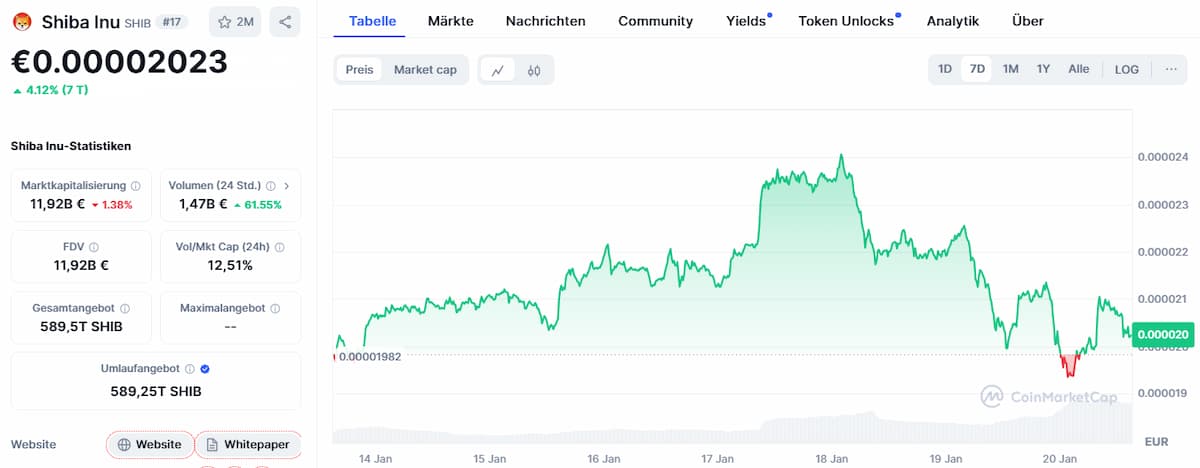Set chart range to 1Y

click(1044, 69)
